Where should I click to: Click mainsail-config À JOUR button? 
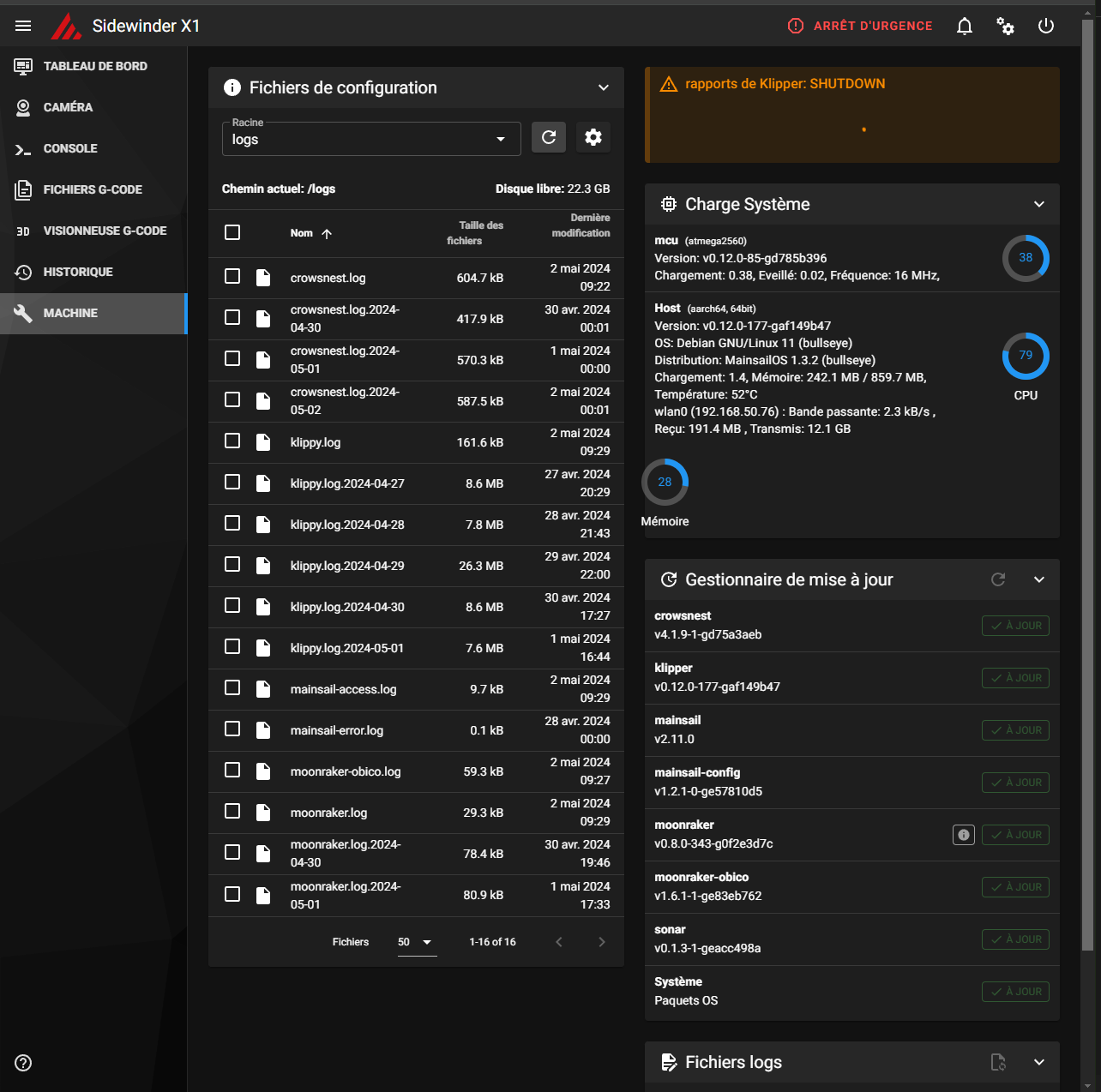coord(1015,783)
